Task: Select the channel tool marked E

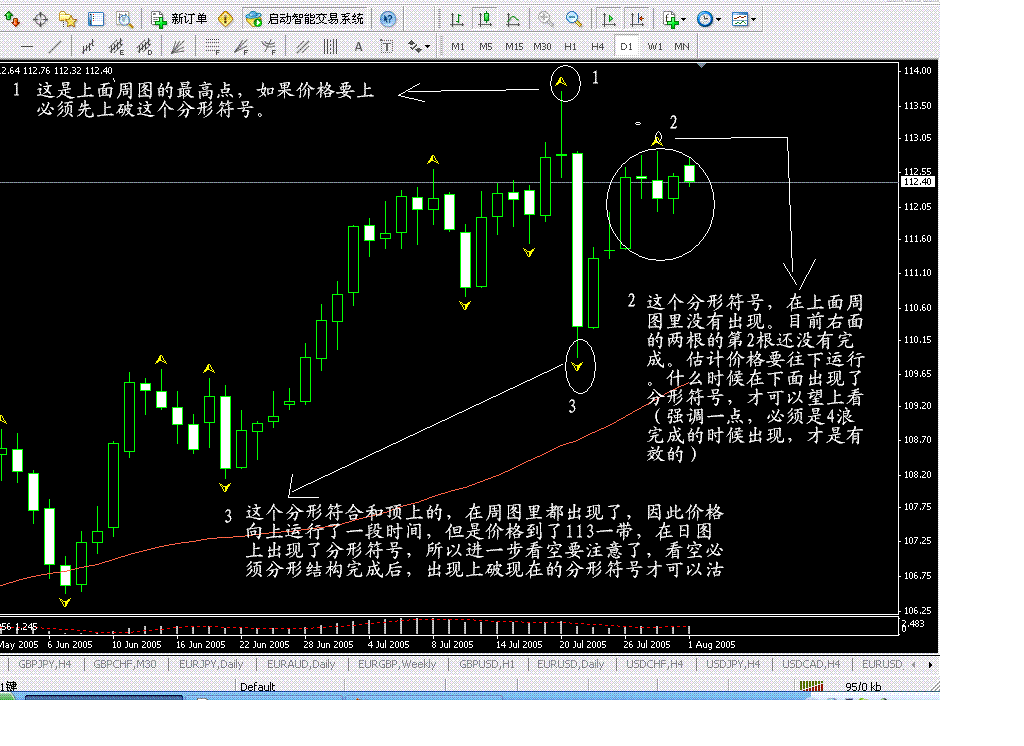Action: point(116,46)
